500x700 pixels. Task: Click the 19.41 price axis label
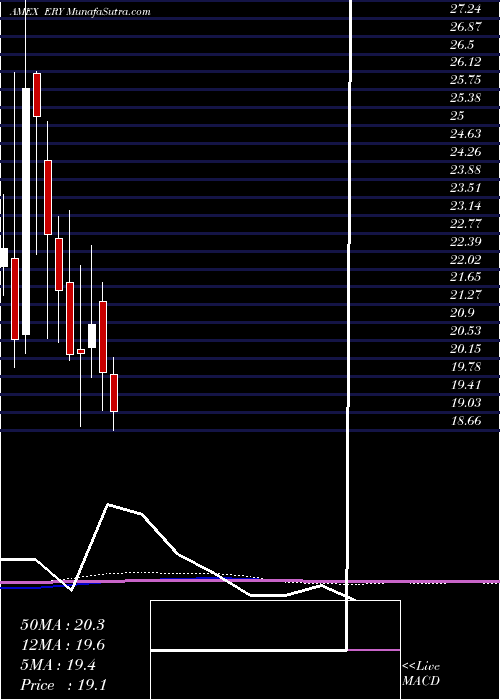click(x=466, y=385)
